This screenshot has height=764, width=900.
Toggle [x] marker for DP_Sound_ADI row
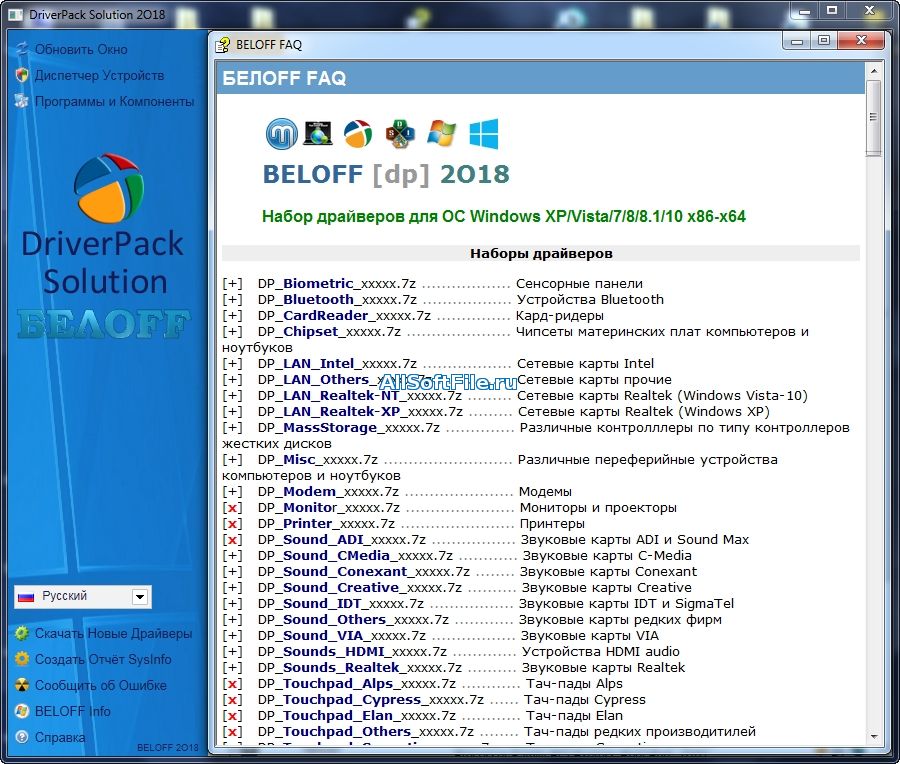pos(232,540)
